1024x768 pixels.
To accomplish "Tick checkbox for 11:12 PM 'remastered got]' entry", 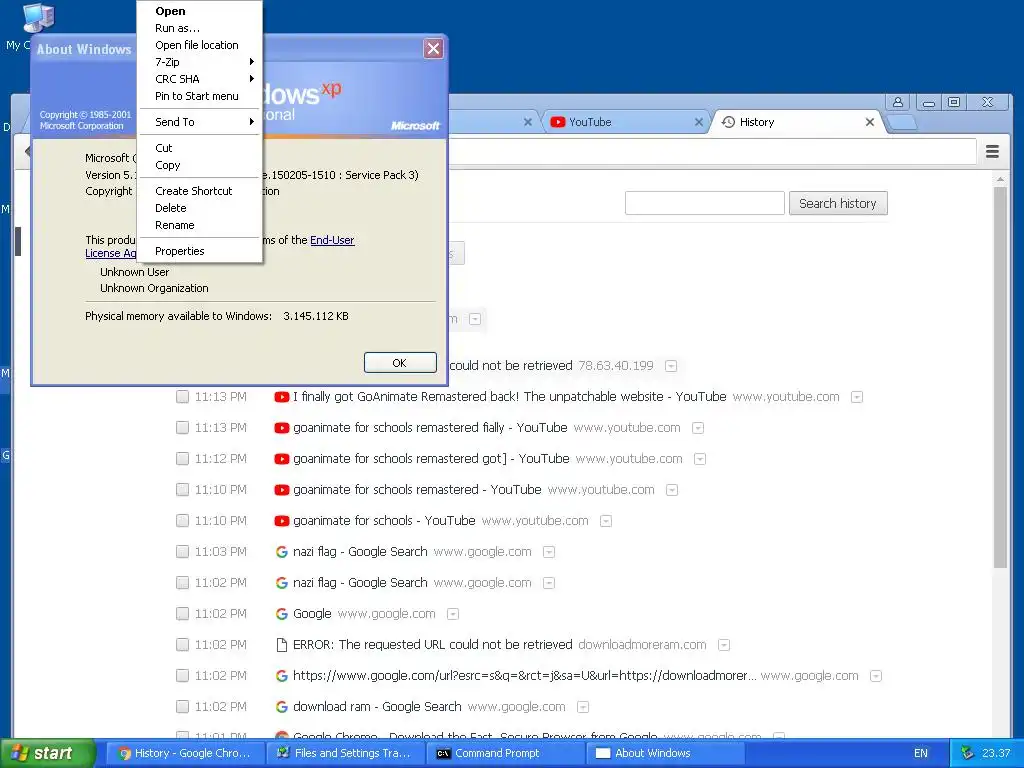I will point(182,458).
